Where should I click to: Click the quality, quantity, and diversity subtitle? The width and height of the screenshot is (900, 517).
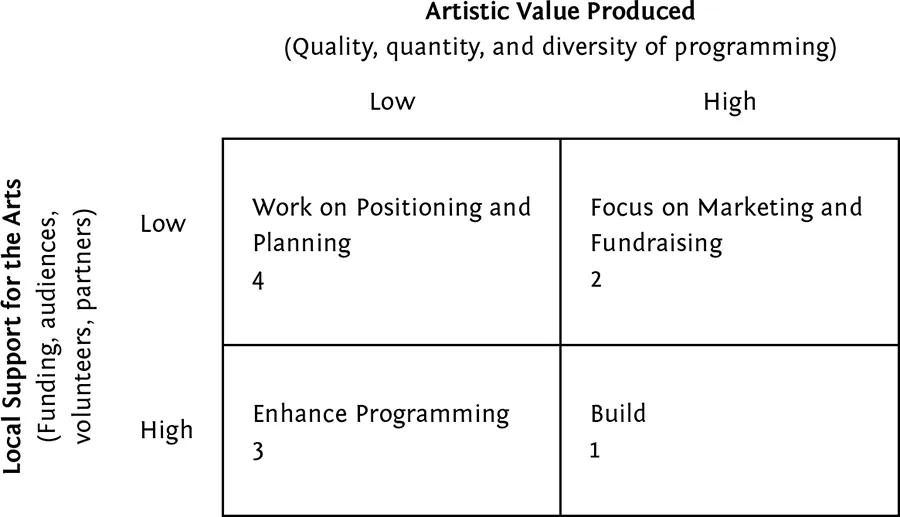point(561,48)
